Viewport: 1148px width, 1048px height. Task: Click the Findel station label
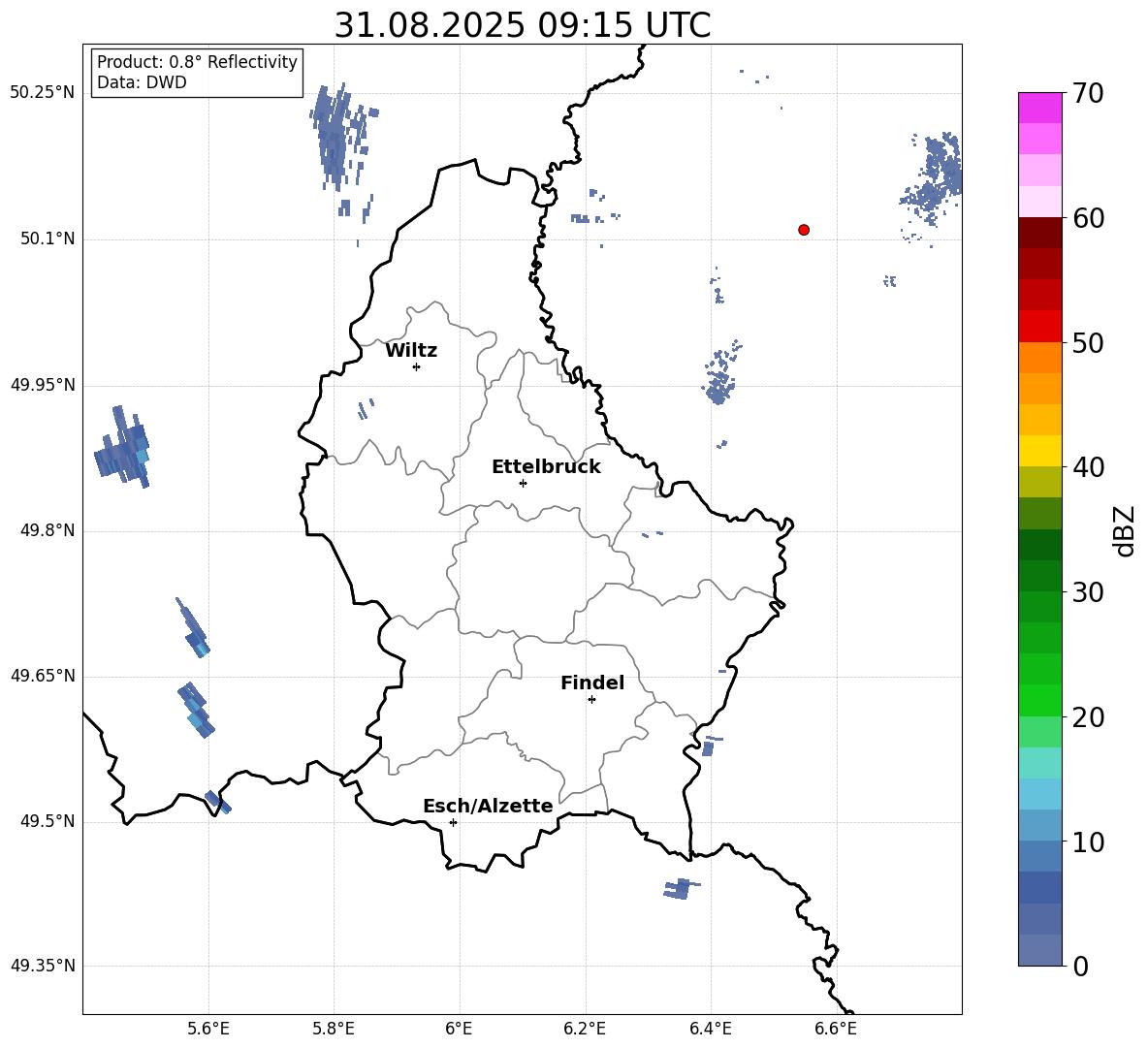(592, 683)
